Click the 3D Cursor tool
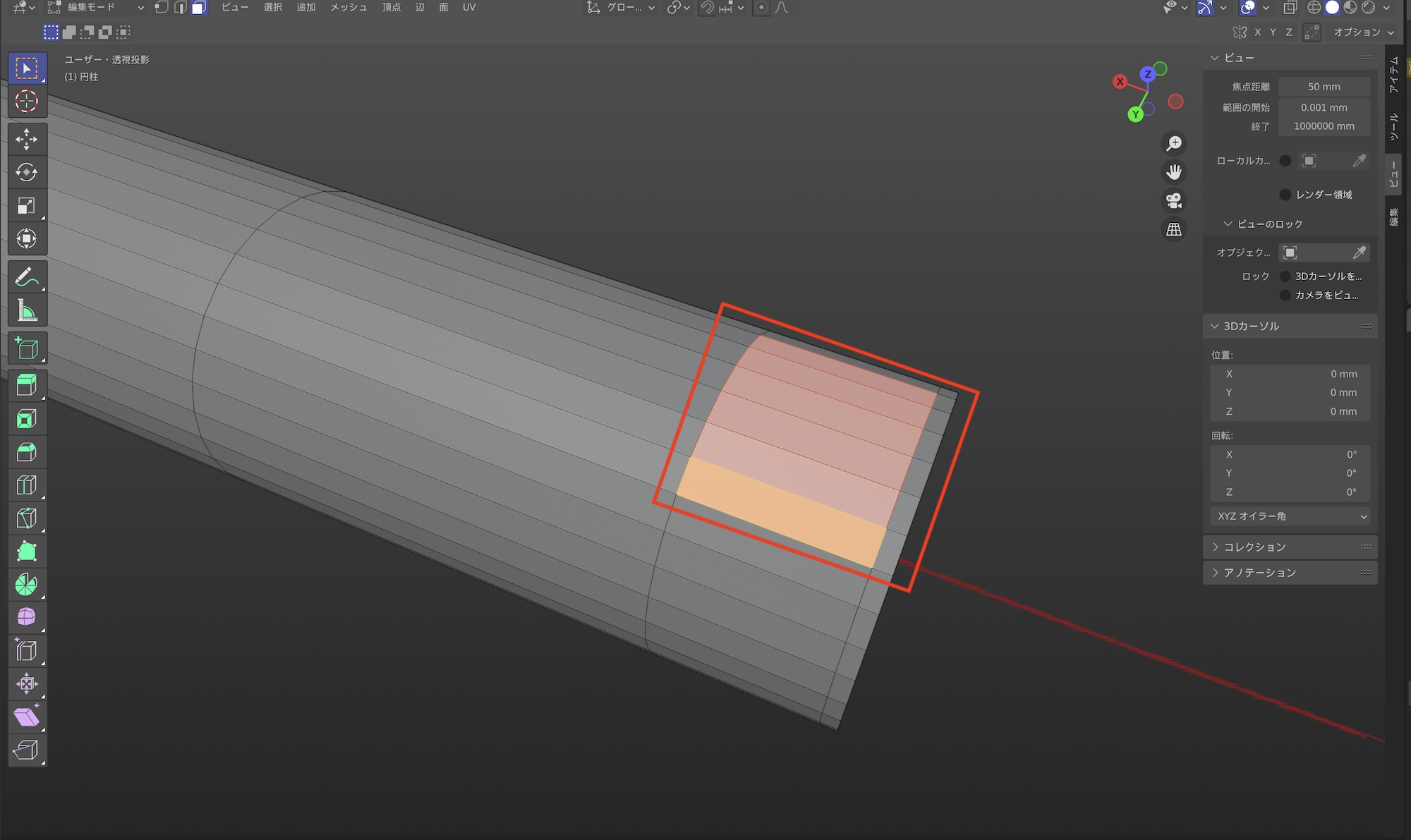The width and height of the screenshot is (1411, 840). pos(27,102)
